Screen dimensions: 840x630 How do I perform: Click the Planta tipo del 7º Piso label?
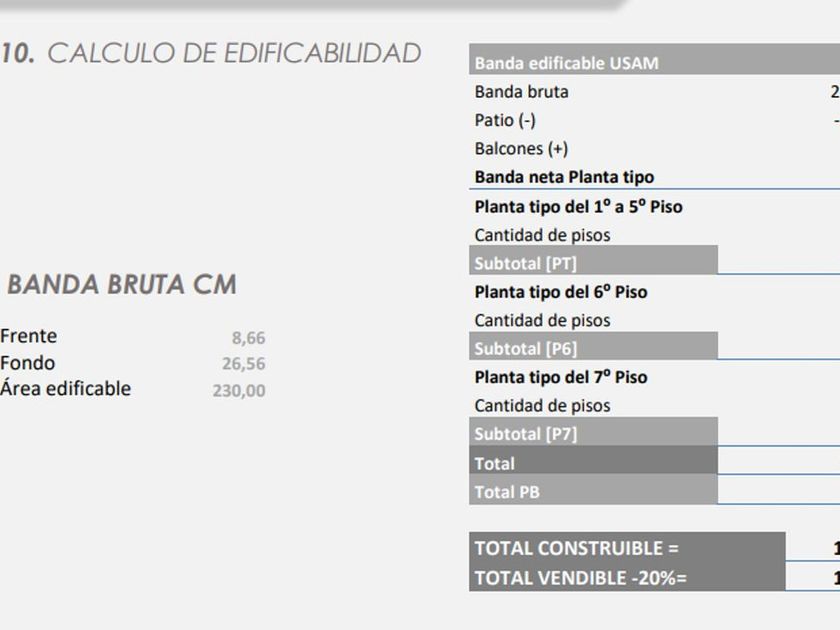(x=560, y=377)
